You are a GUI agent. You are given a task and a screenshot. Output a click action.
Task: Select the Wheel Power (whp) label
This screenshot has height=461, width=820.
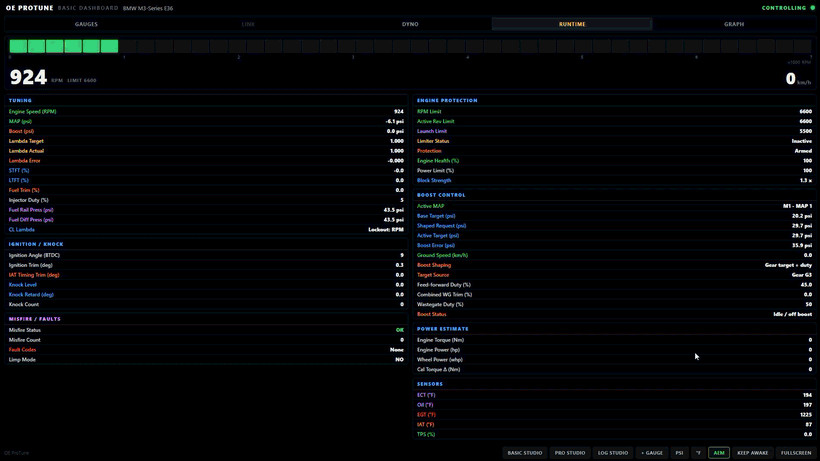(440, 360)
